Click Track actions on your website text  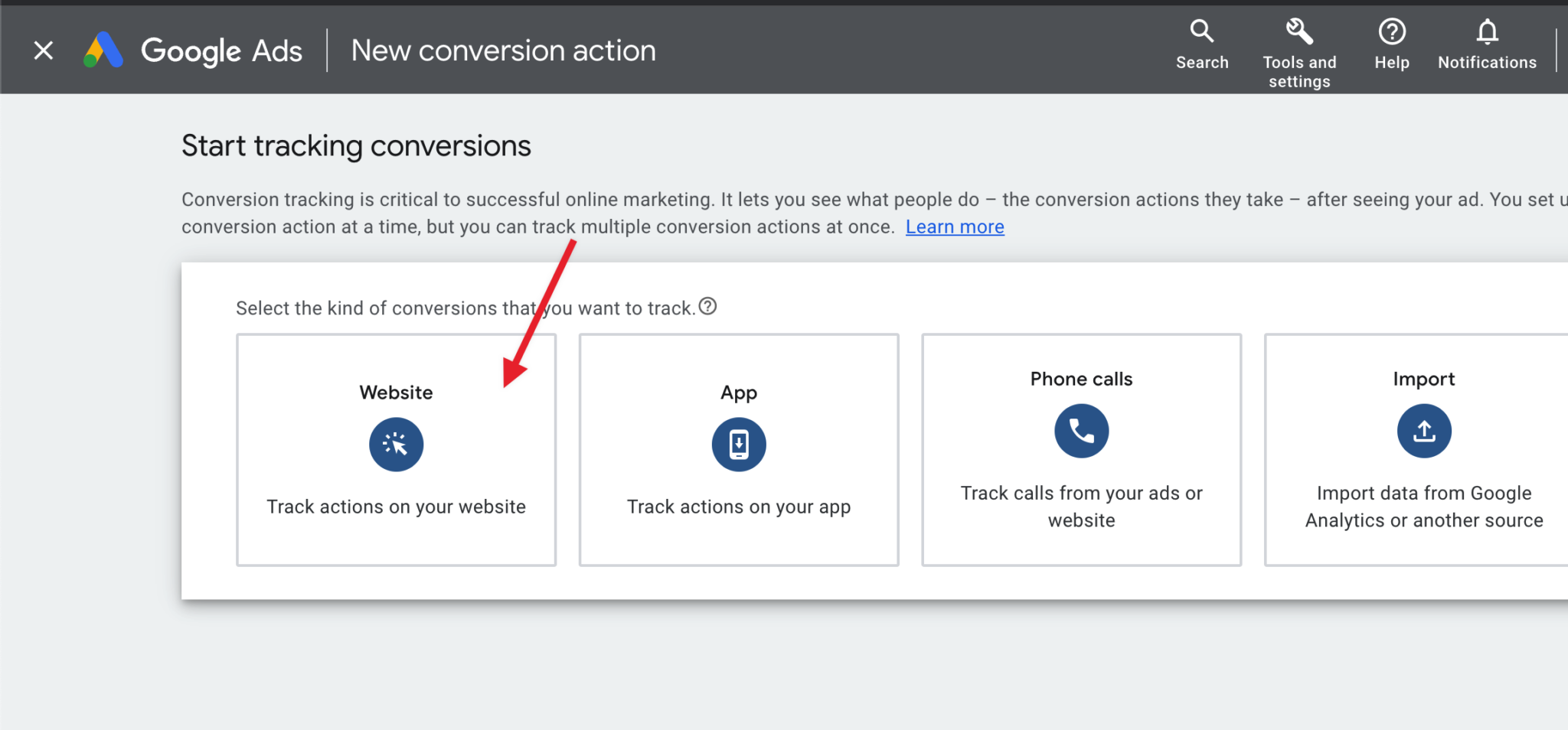396,506
